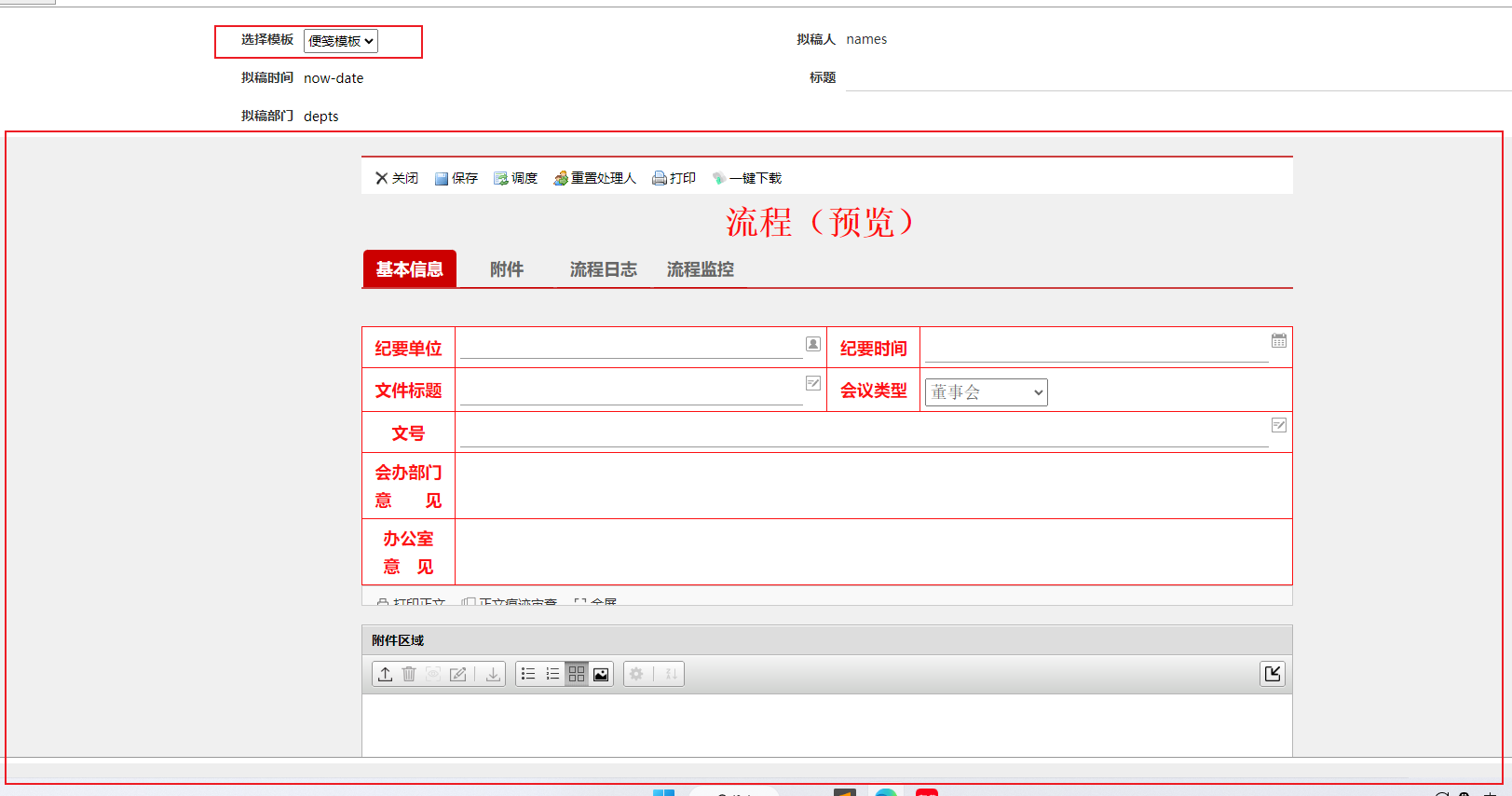Screen dimensions: 1512x796
Task: Switch attachments to numbered list view
Action: [552, 674]
